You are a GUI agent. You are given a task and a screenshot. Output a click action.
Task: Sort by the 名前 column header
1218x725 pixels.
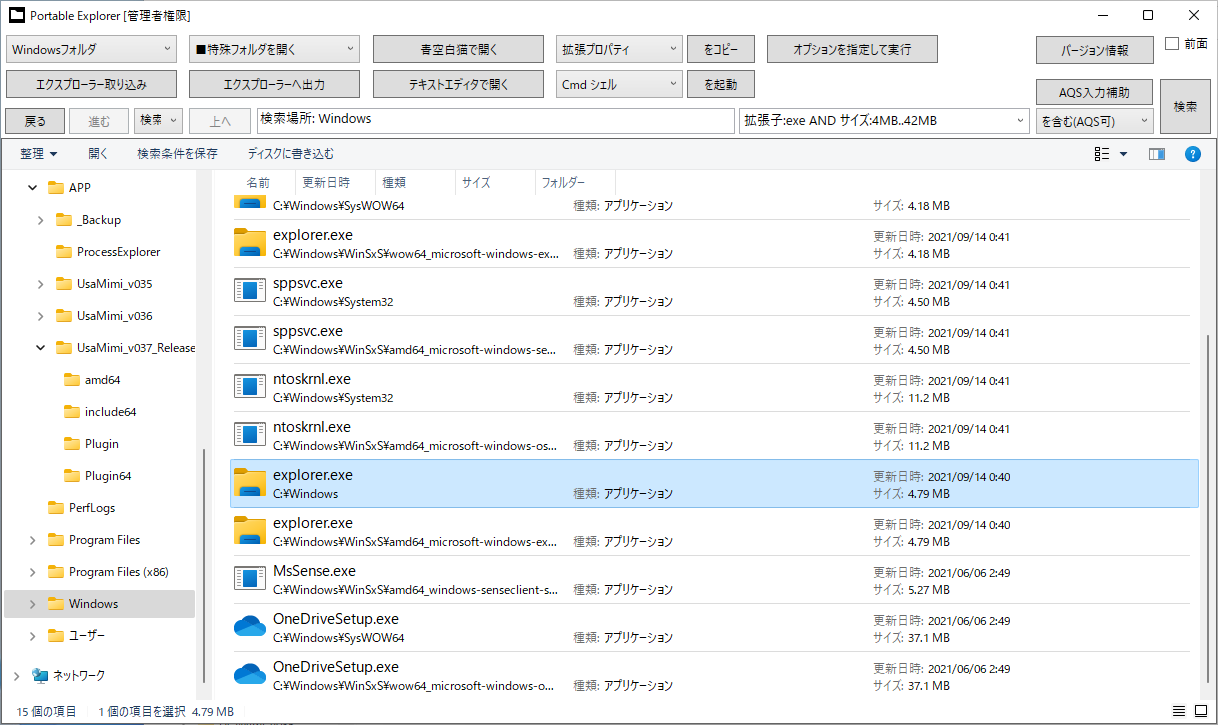[258, 183]
